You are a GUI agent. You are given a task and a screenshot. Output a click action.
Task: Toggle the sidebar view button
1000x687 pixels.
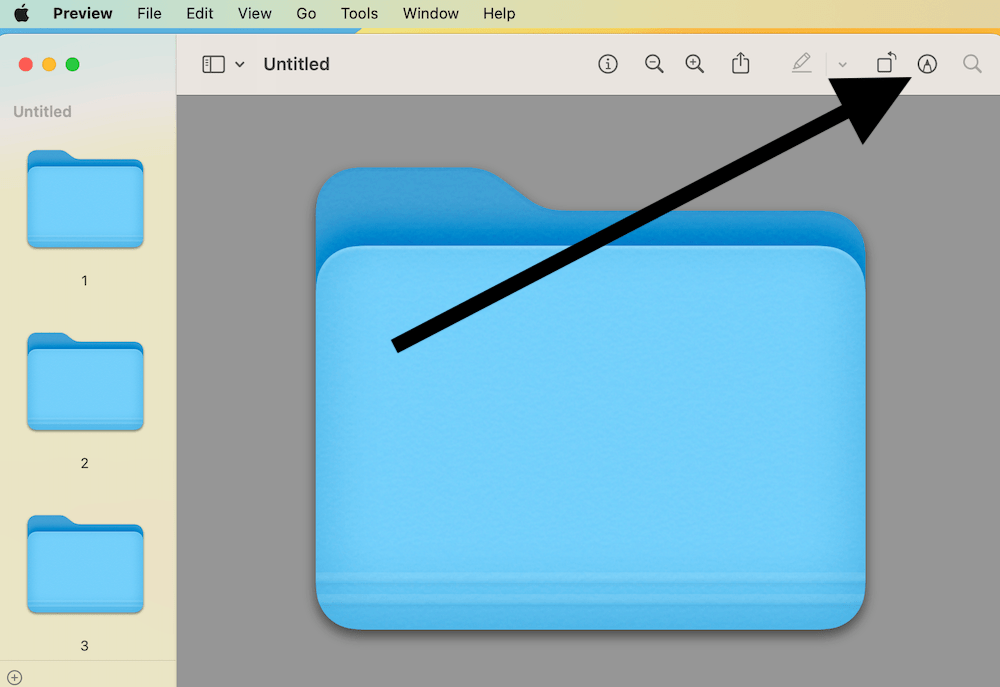[214, 64]
